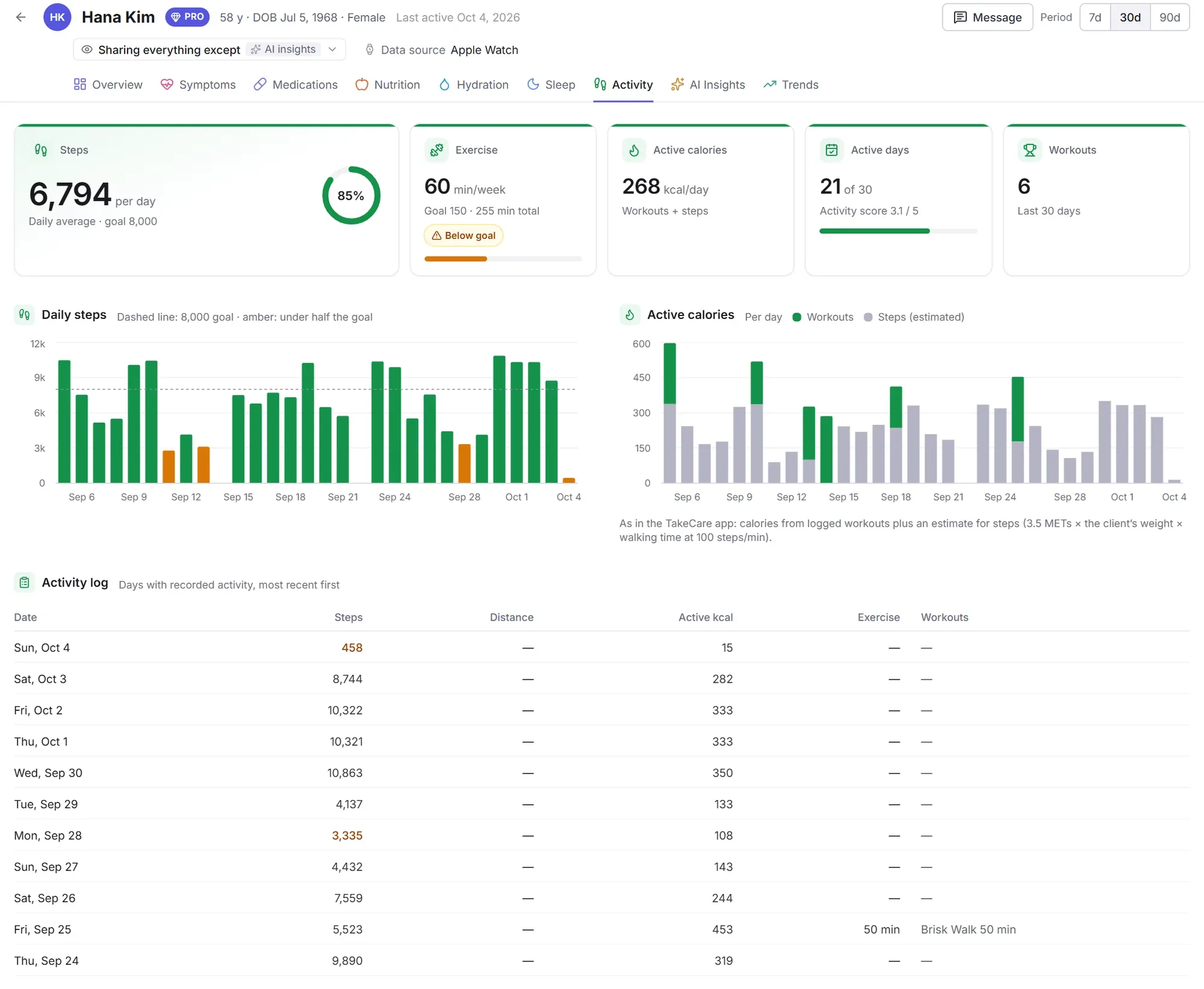Viewport: 1204px width, 989px height.
Task: Click the amber 3,335 steps value
Action: [x=347, y=836]
